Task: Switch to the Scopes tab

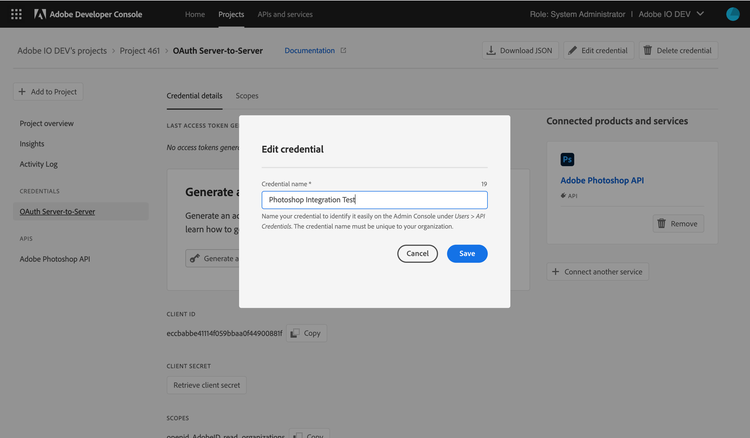Action: [x=246, y=96]
